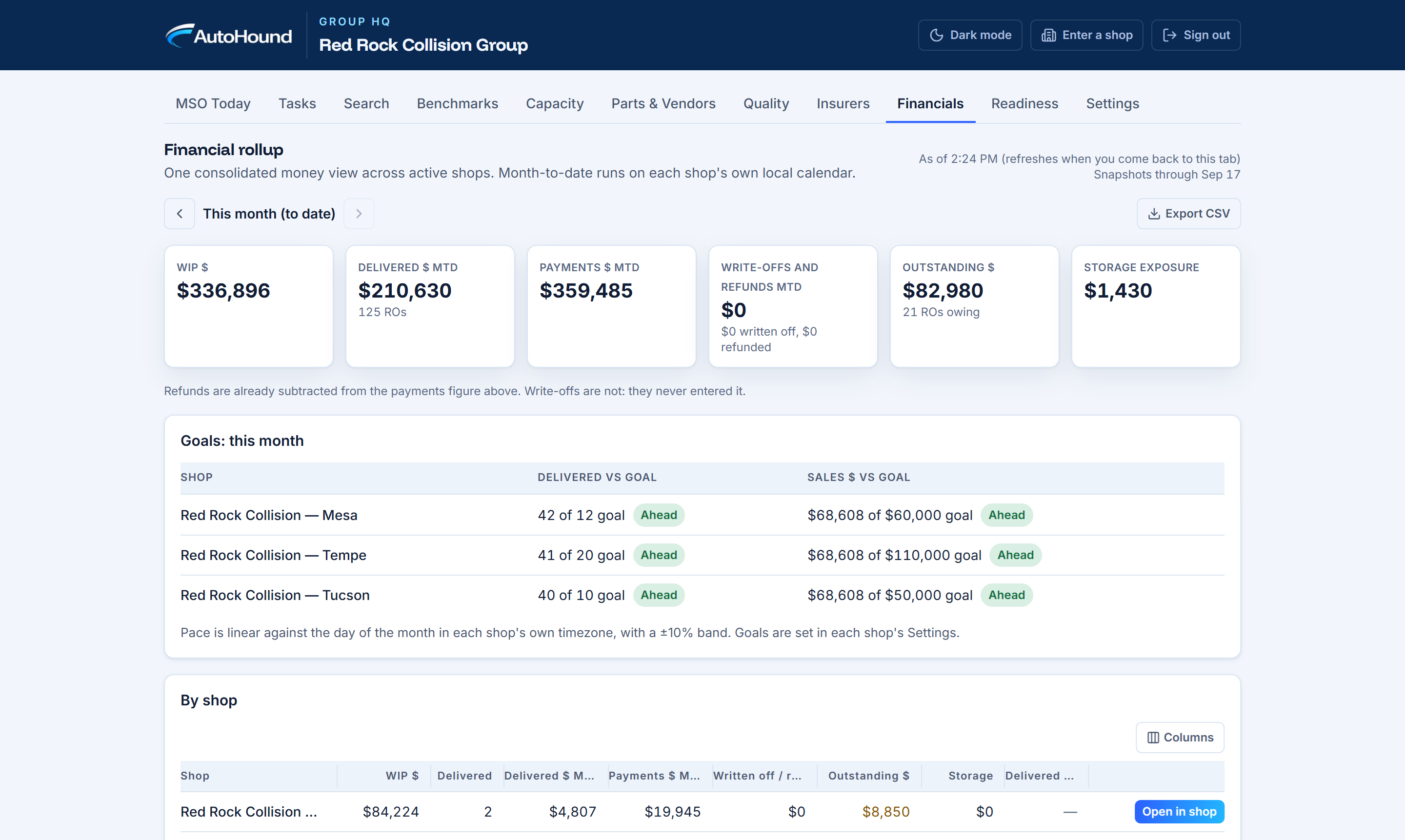The image size is (1405, 840).
Task: Click the $8,850 outstanding amount
Action: (x=885, y=811)
